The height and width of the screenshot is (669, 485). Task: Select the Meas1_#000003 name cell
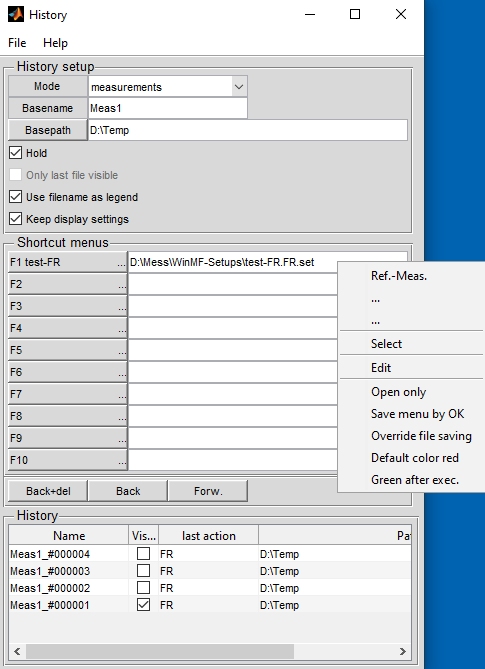pos(69,571)
